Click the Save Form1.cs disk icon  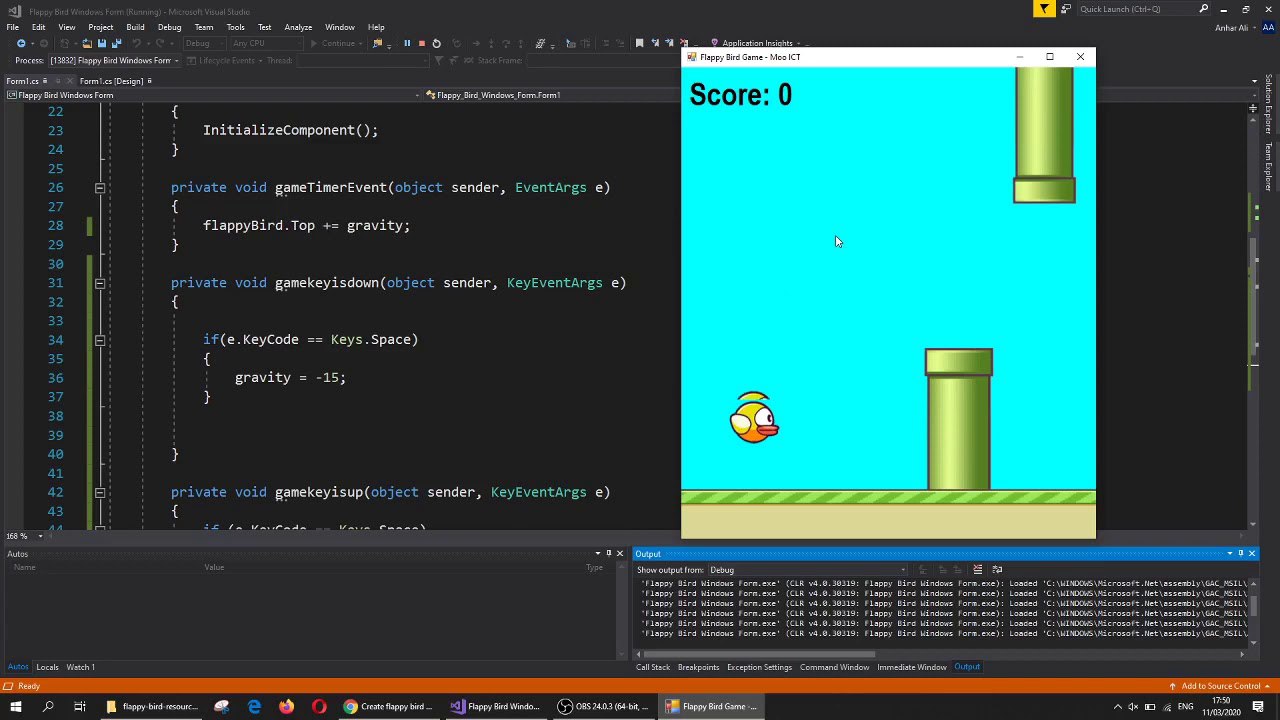(x=102, y=43)
